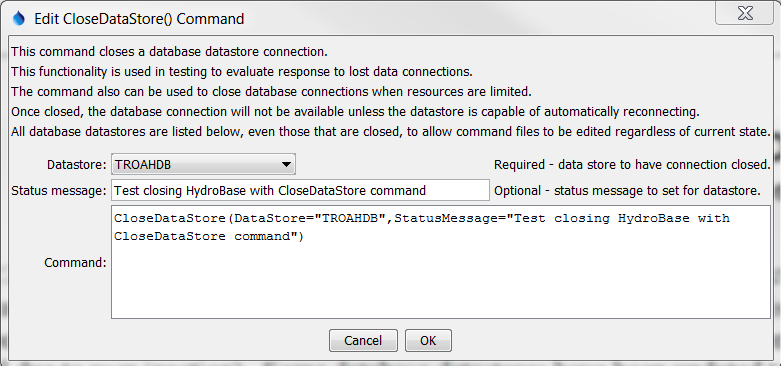Viewport: 781px width, 366px height.
Task: Click the 'All database datastores are listed' line
Action: [x=391, y=132]
